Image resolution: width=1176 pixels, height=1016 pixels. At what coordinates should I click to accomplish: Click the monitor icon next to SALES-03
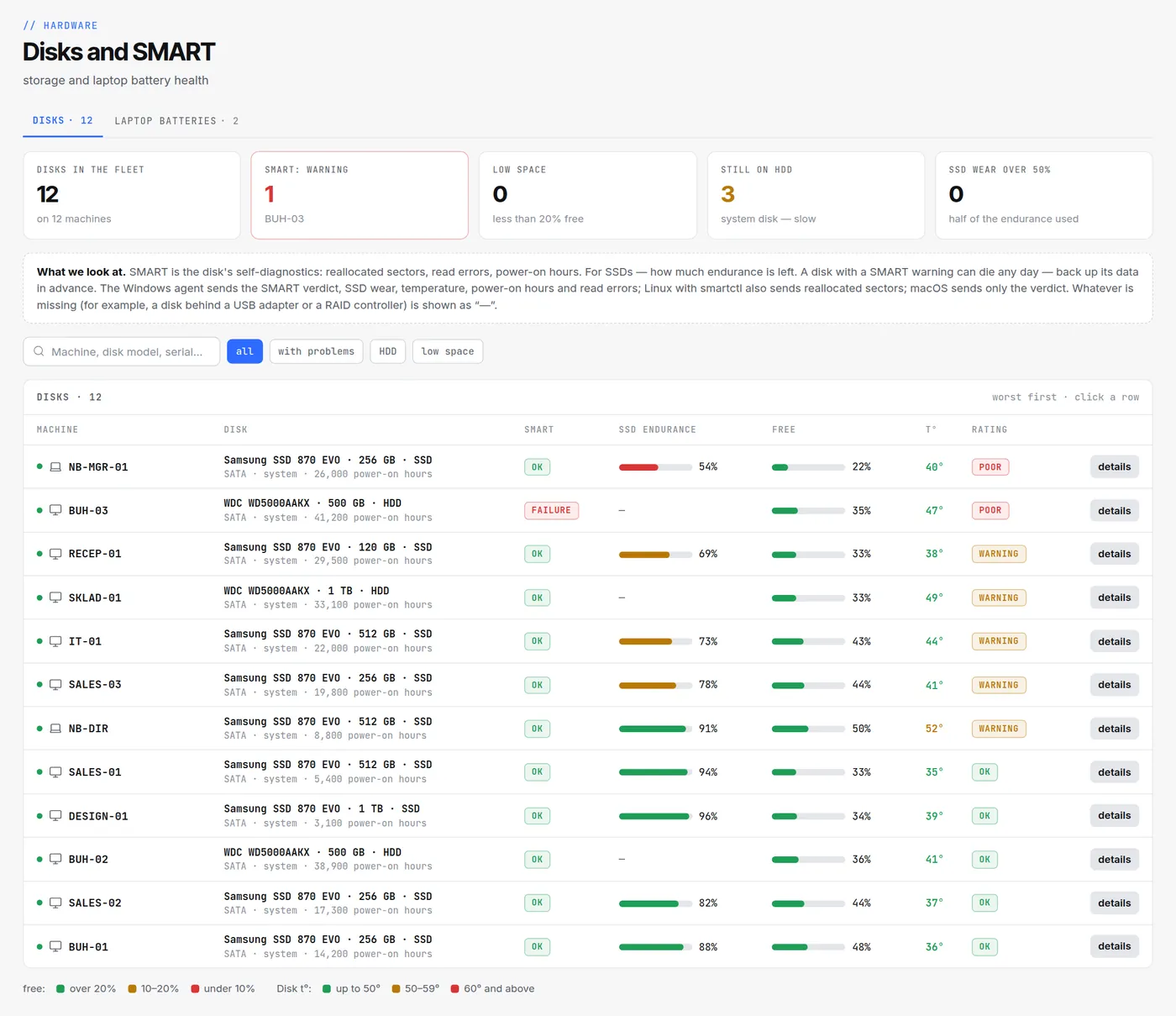tap(55, 685)
